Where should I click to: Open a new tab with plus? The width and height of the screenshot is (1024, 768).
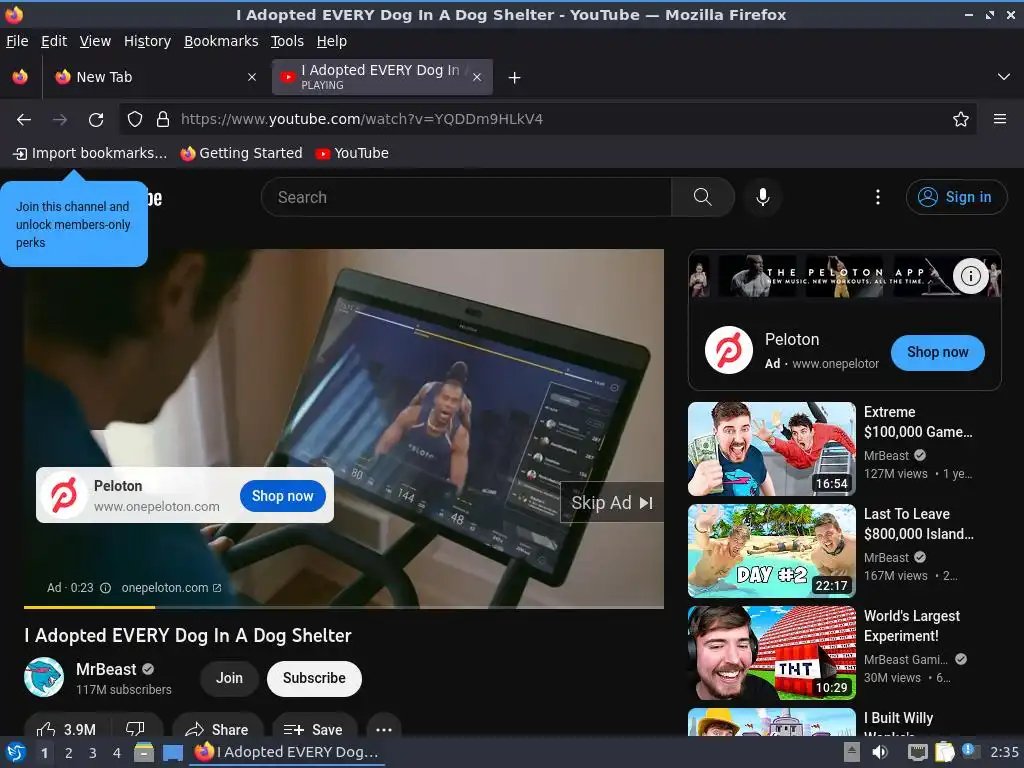coord(515,78)
